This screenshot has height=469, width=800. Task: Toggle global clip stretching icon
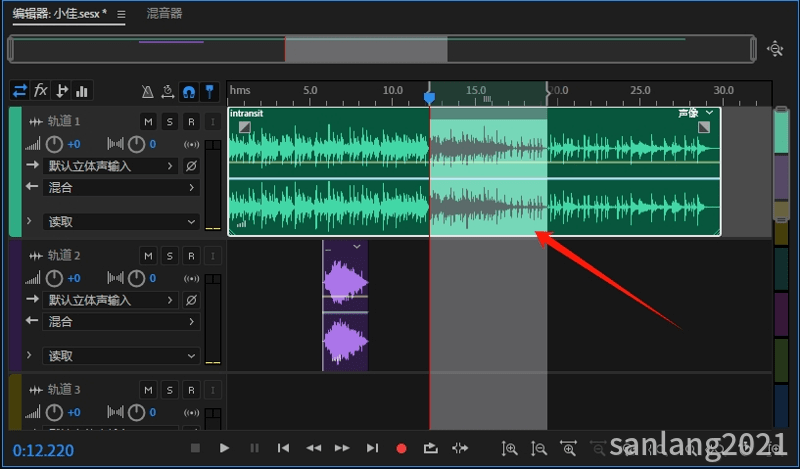(168, 92)
